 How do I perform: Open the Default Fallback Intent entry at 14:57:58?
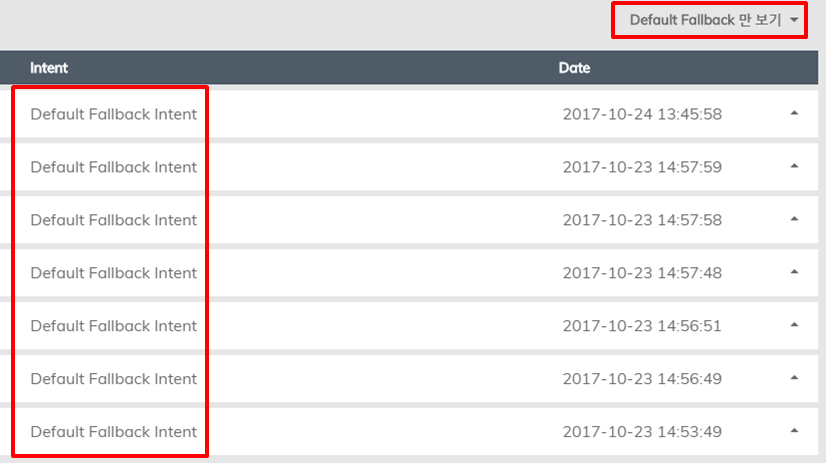click(x=113, y=220)
